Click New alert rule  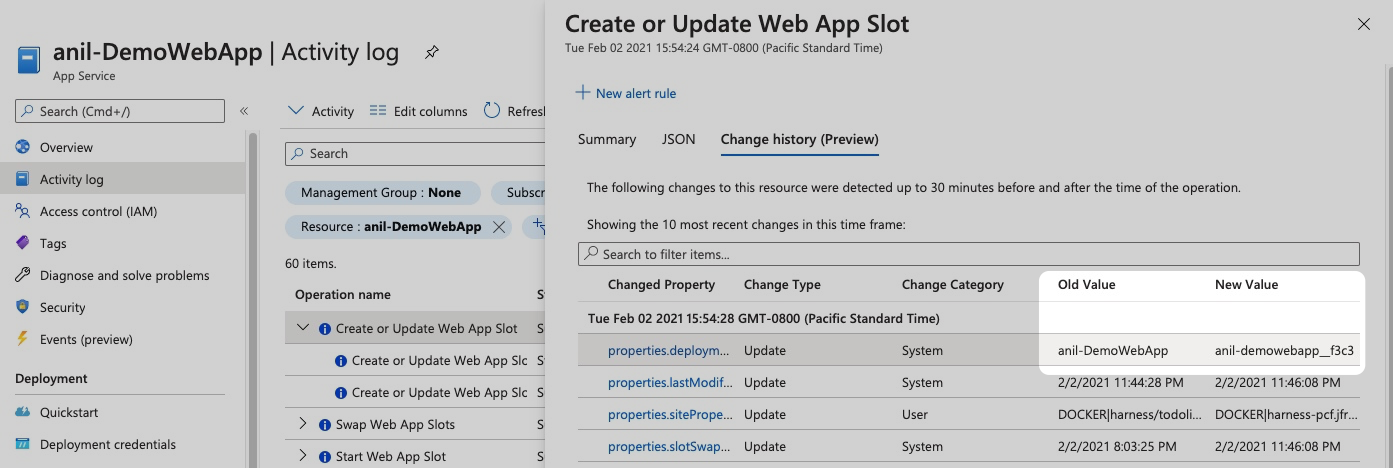click(x=636, y=93)
